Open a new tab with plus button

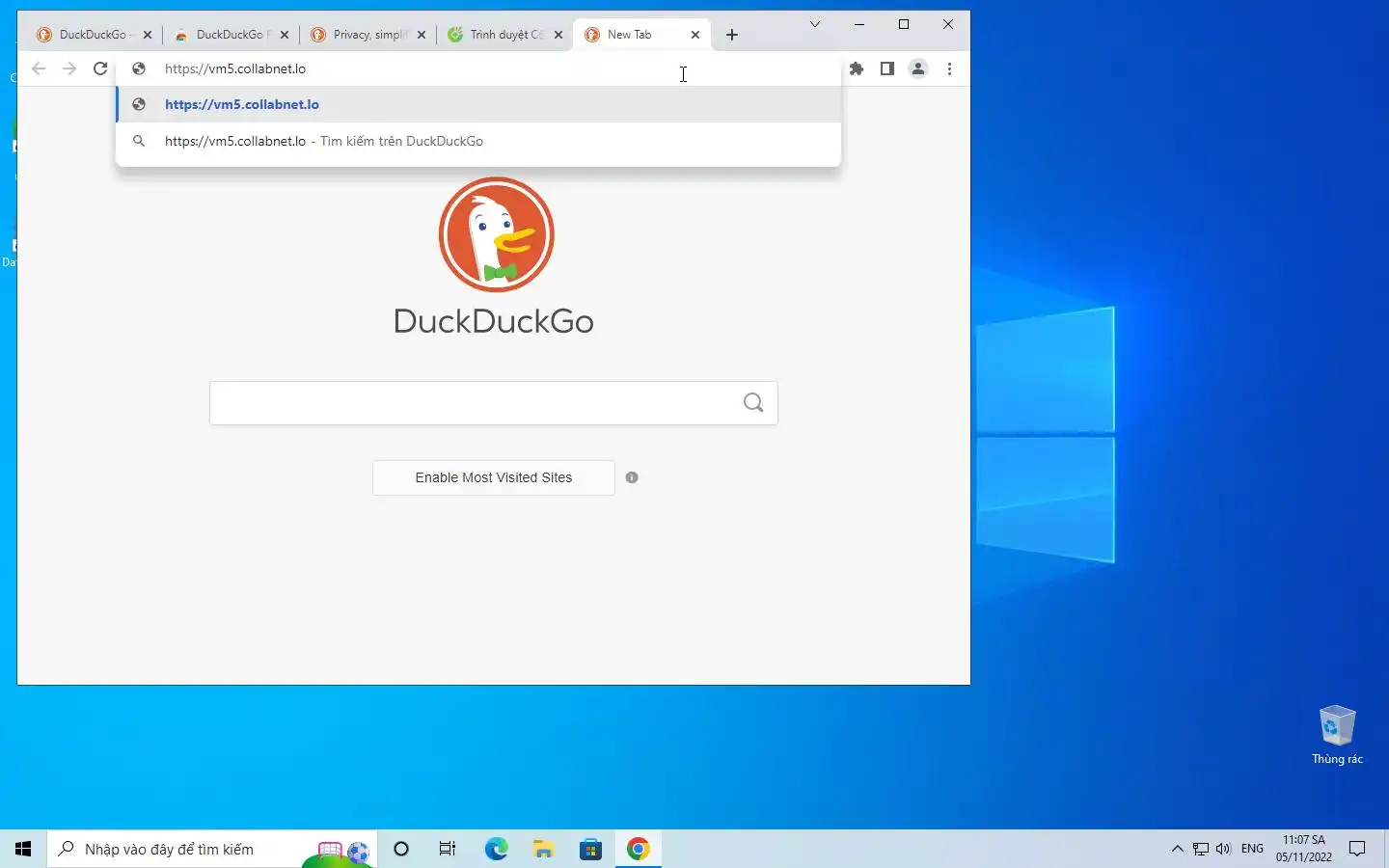(x=732, y=35)
